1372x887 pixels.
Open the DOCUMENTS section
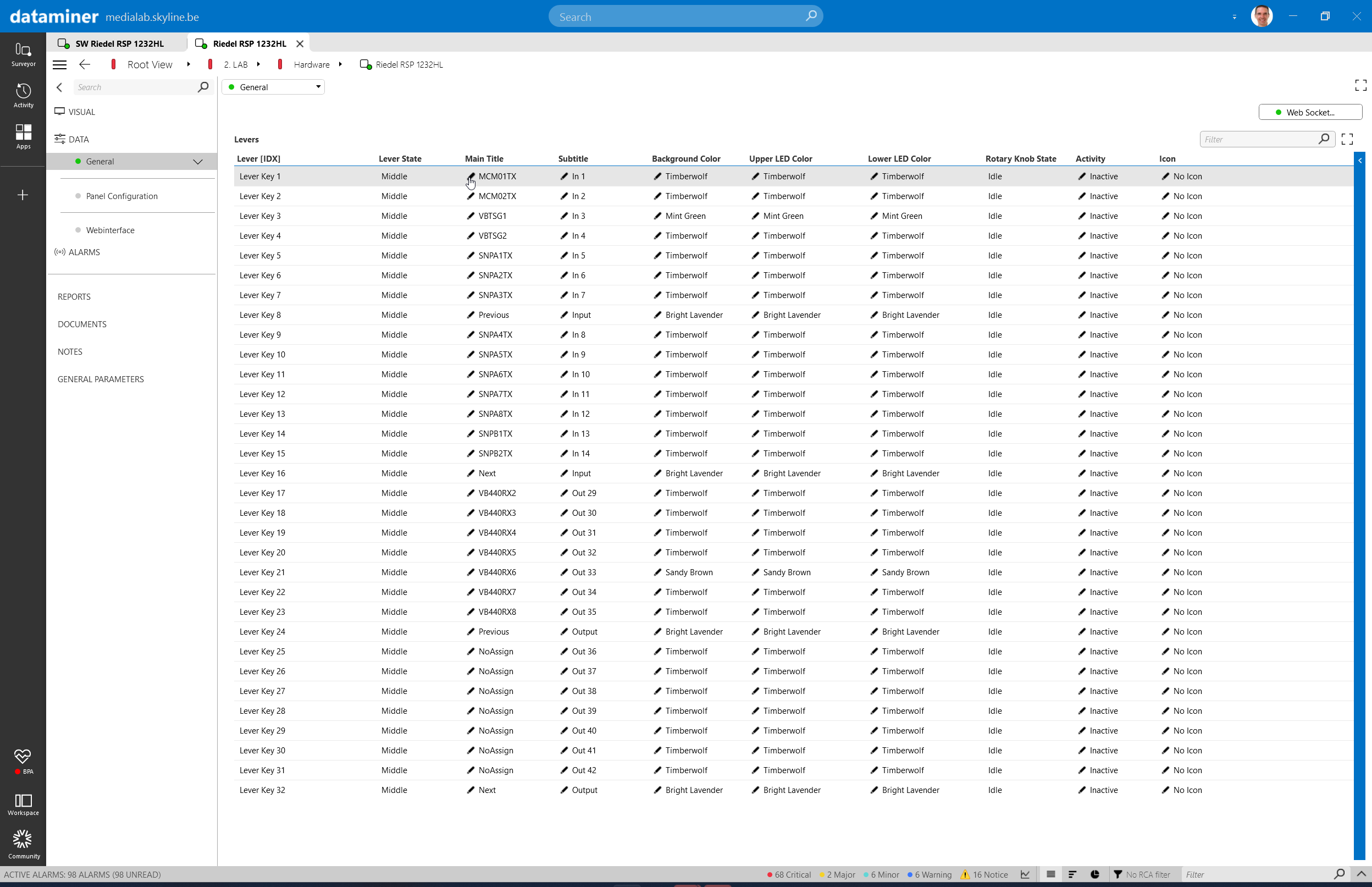tap(82, 324)
